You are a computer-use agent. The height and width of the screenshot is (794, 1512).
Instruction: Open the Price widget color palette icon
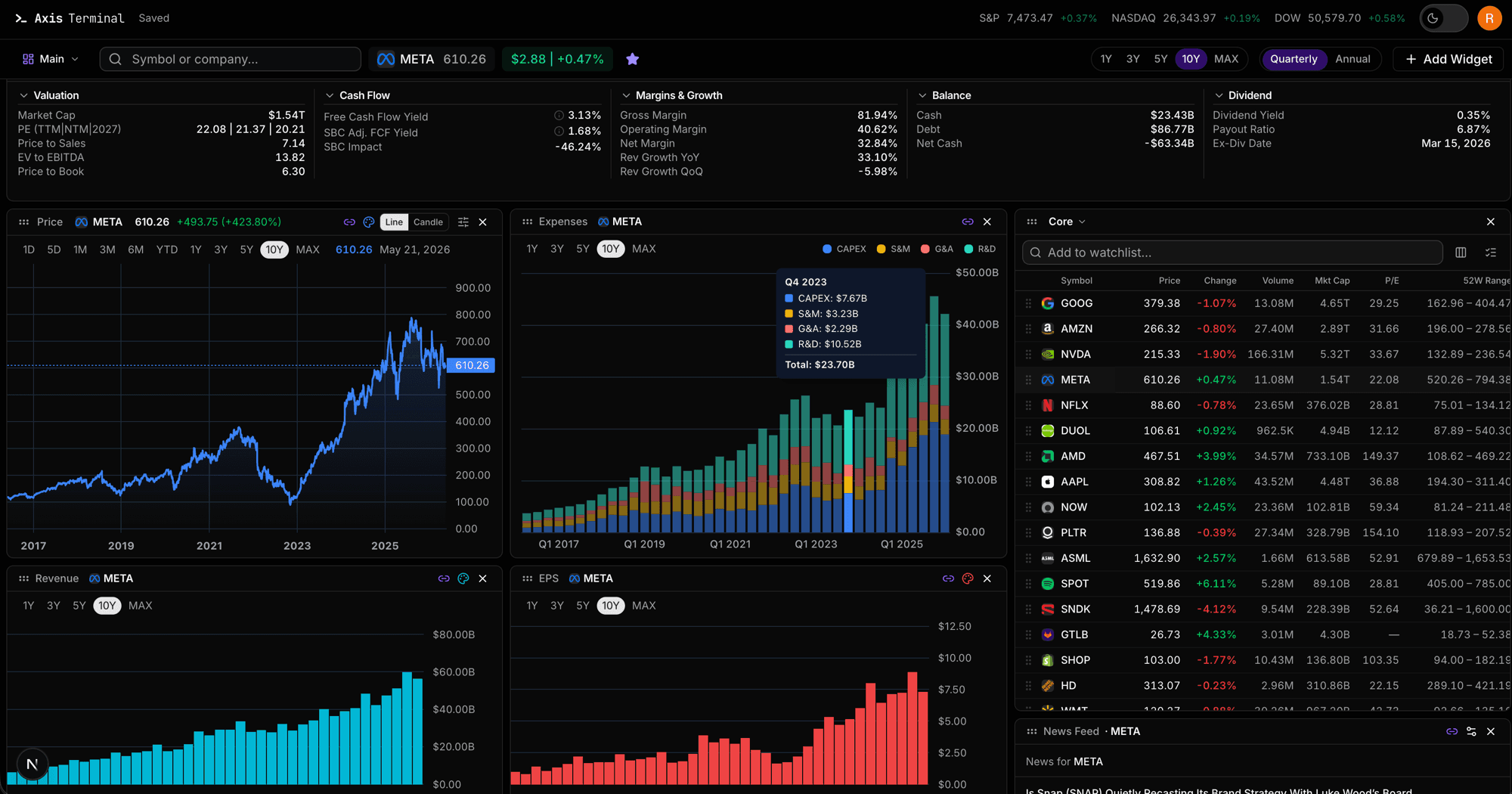coord(369,222)
